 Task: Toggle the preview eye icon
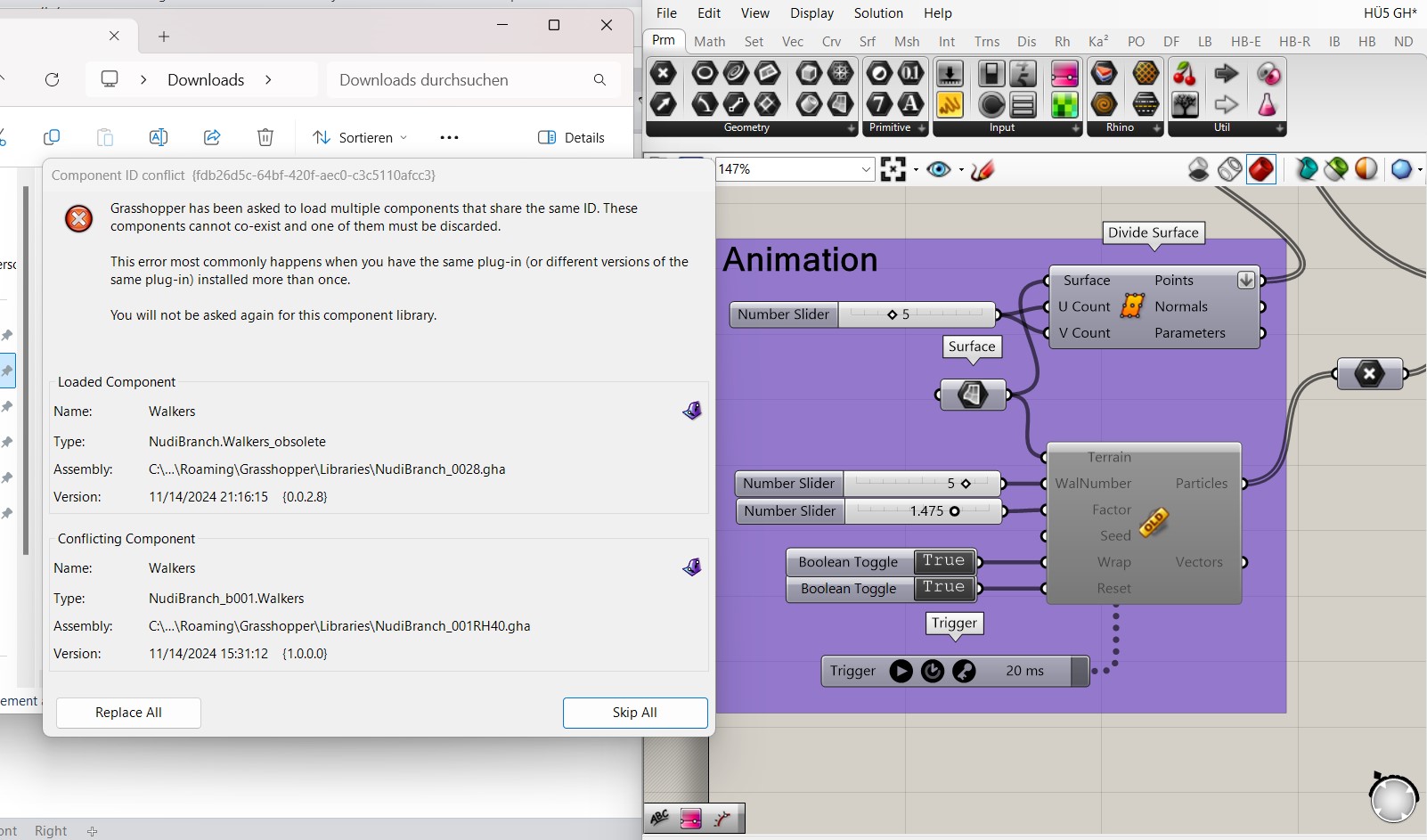[940, 169]
